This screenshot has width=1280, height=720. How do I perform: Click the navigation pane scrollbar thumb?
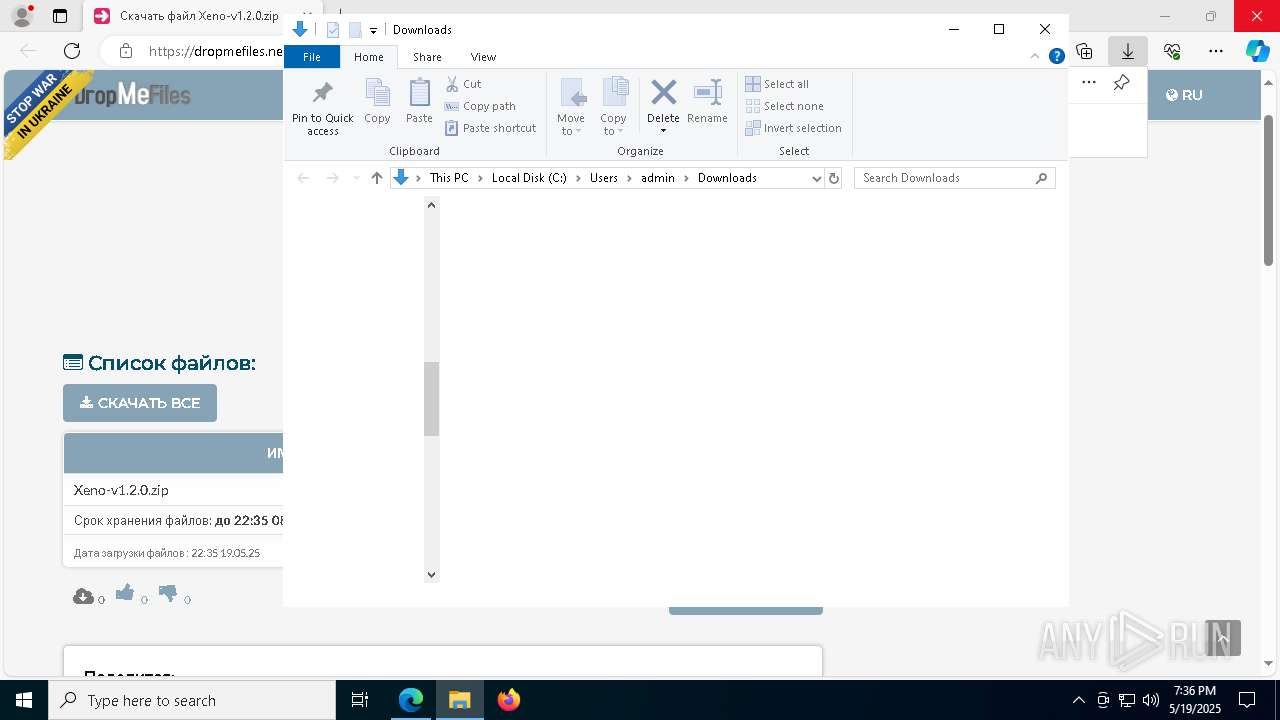pyautogui.click(x=432, y=399)
